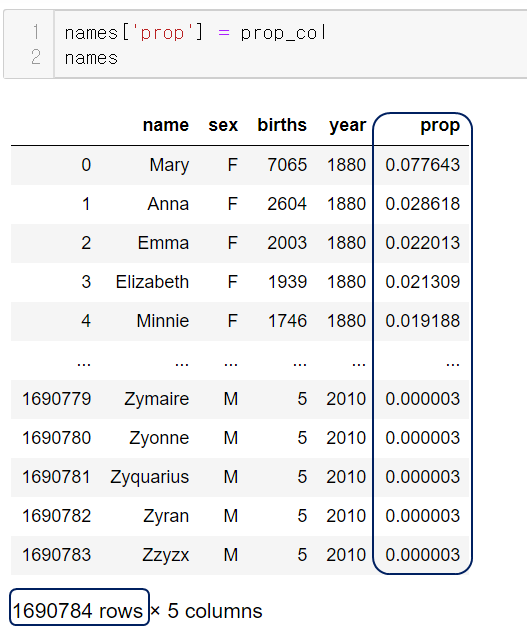Click births value 2604
This screenshot has width=527, height=633.
pyautogui.click(x=287, y=204)
